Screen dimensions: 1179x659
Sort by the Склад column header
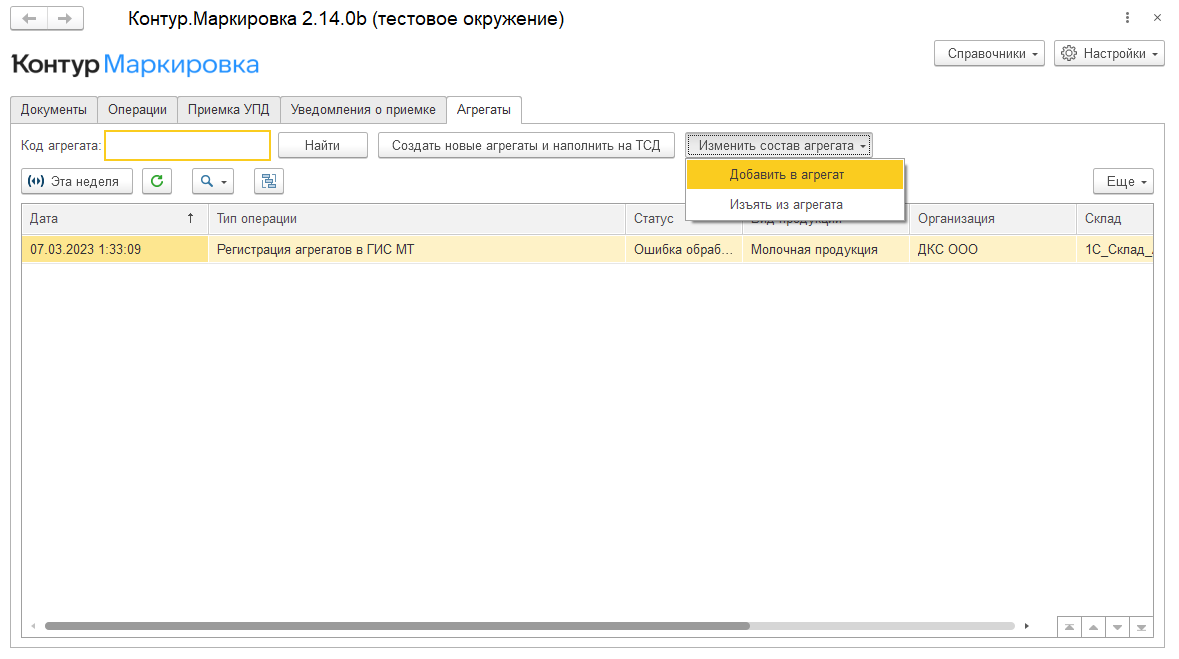point(1114,219)
